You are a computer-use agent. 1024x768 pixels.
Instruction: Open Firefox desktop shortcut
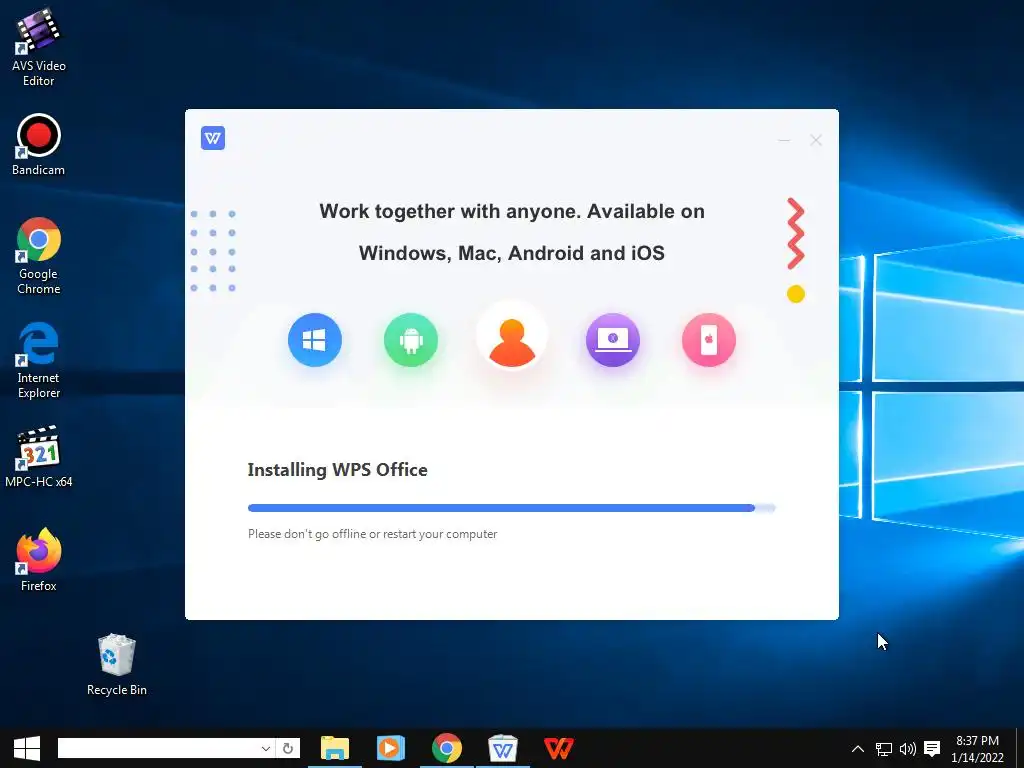[39, 560]
